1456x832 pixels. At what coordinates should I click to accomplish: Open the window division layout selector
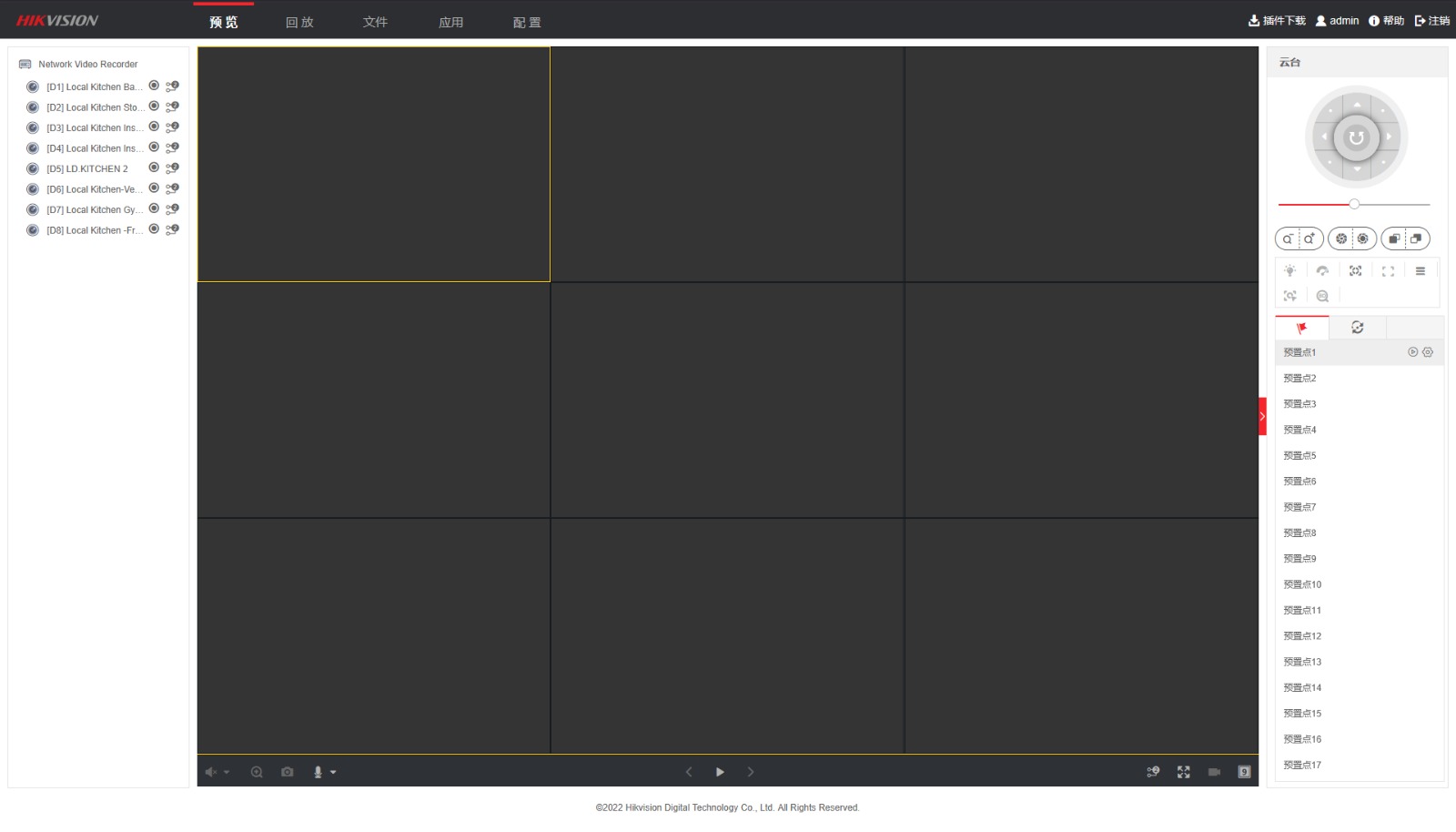(1245, 772)
